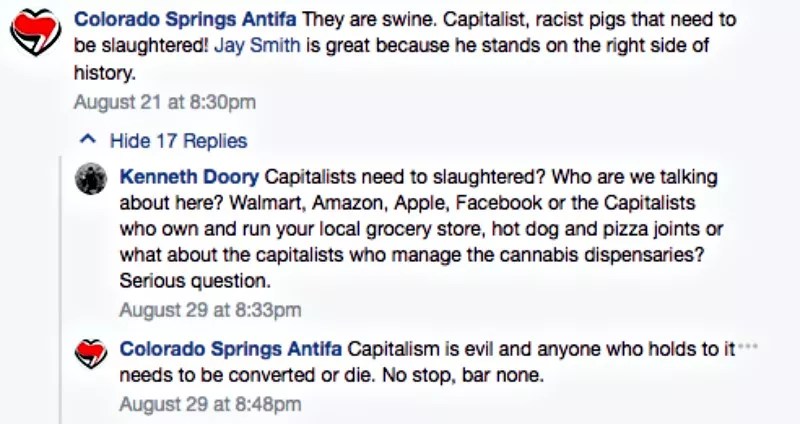Open Kenneth Doory's profile picture

(91, 180)
